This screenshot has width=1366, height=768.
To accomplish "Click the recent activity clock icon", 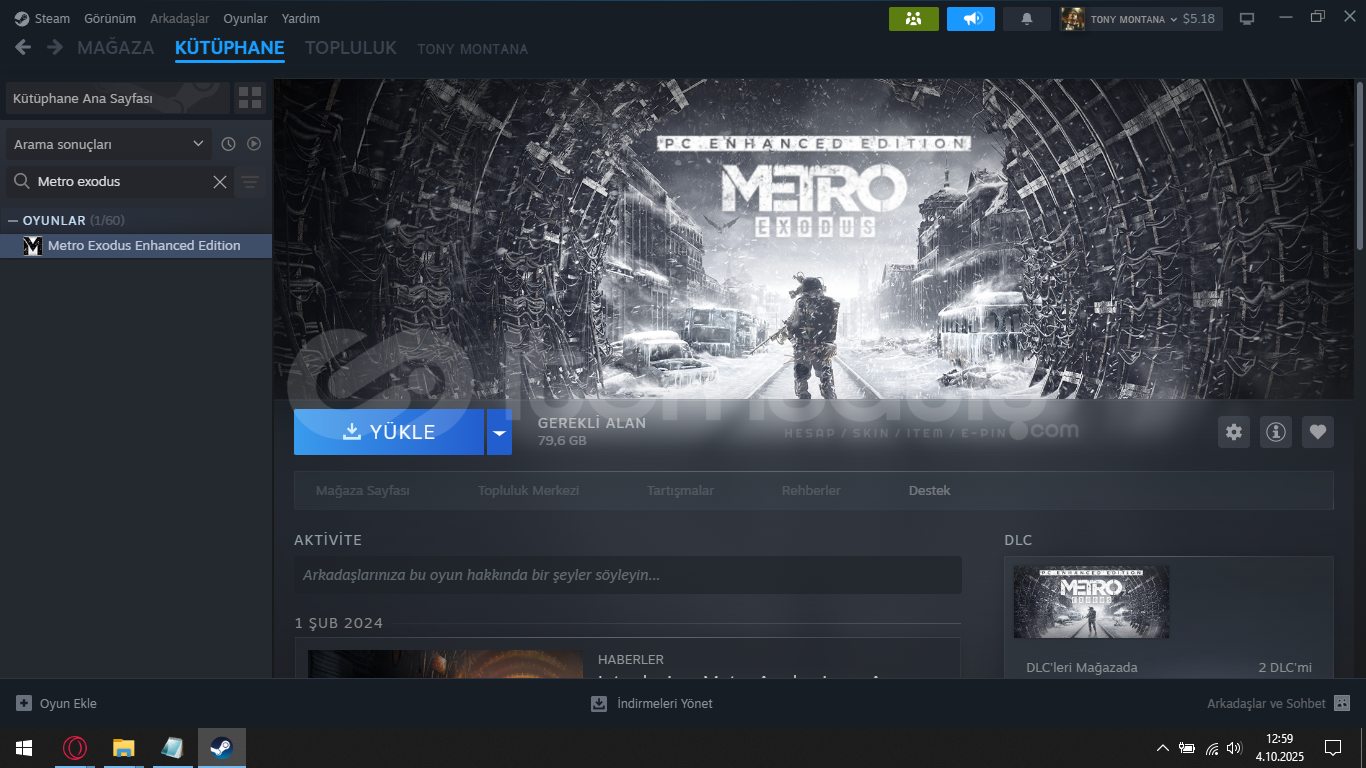I will click(x=228, y=144).
